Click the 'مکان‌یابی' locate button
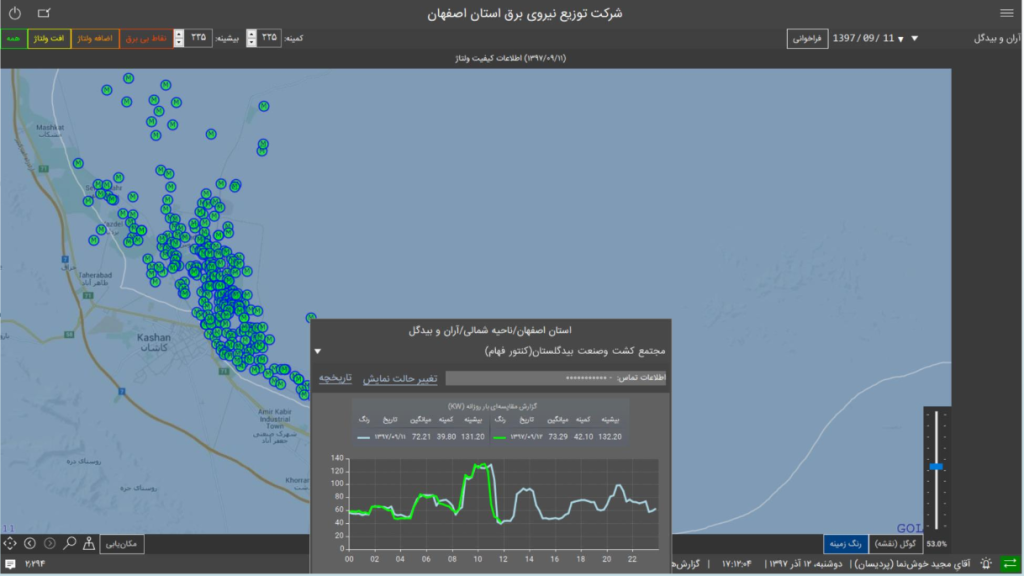Viewport: 1024px width, 576px height. coord(123,543)
